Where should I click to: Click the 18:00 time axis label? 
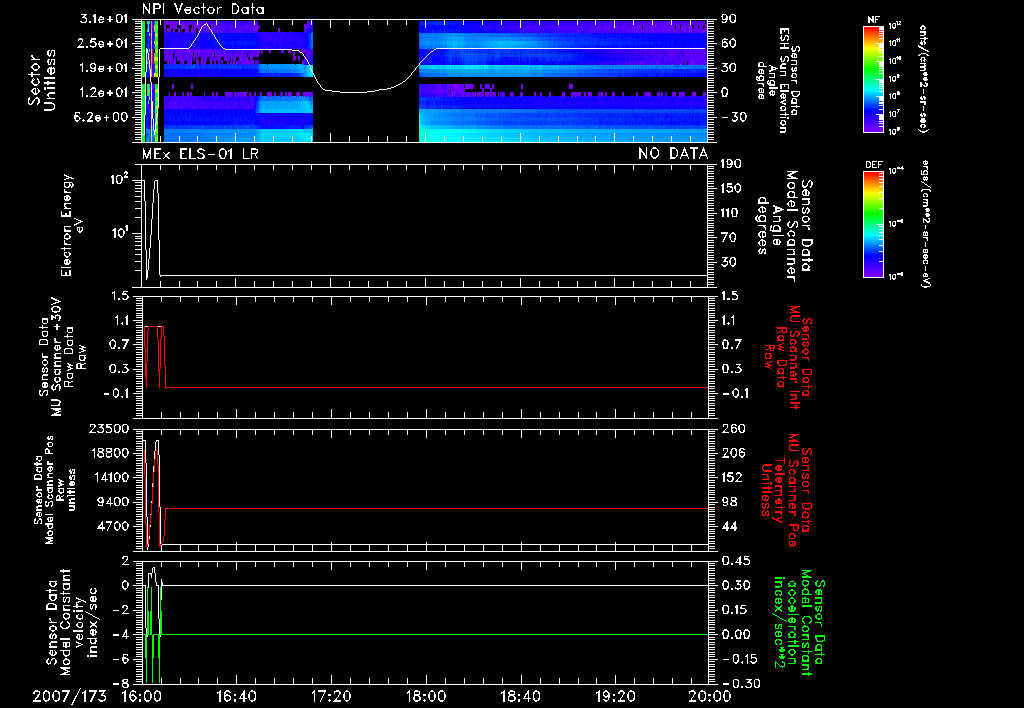[x=426, y=696]
